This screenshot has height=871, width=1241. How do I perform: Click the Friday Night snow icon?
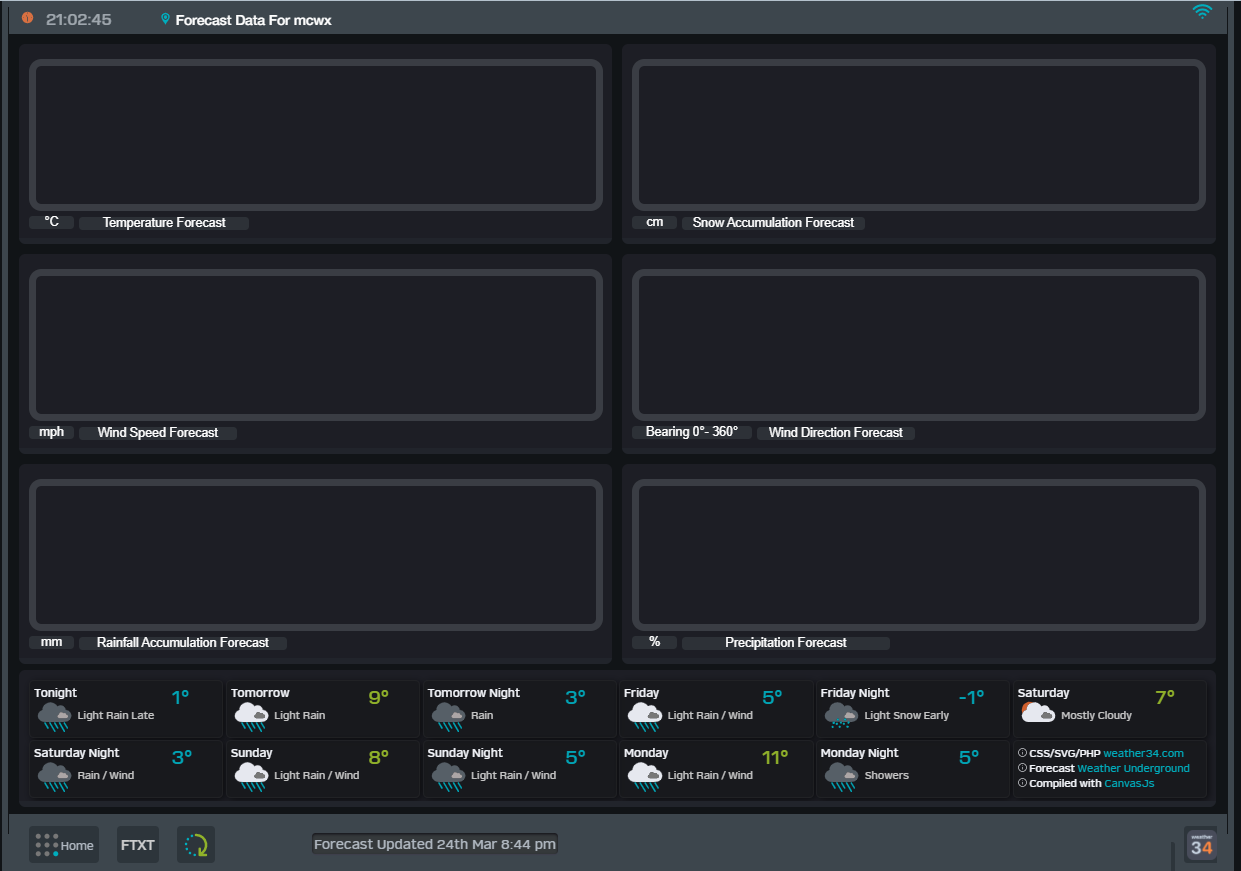842,716
